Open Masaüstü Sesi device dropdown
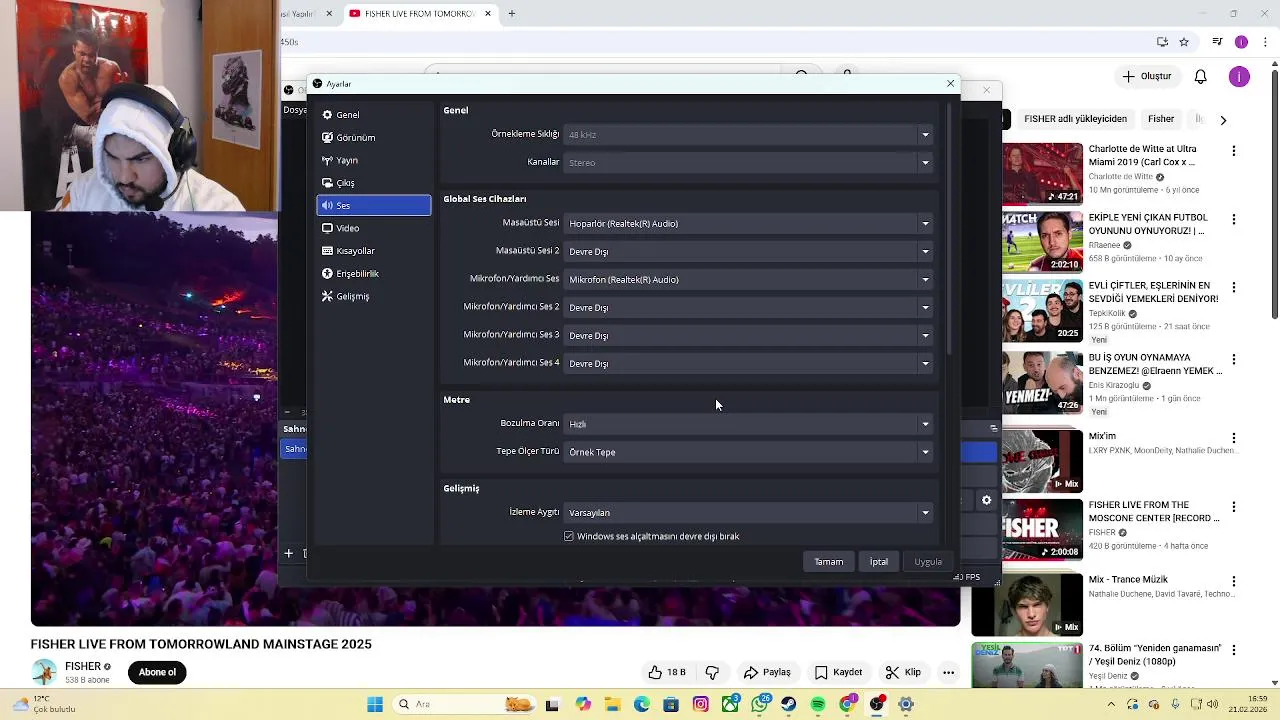This screenshot has width=1280, height=720. 748,224
